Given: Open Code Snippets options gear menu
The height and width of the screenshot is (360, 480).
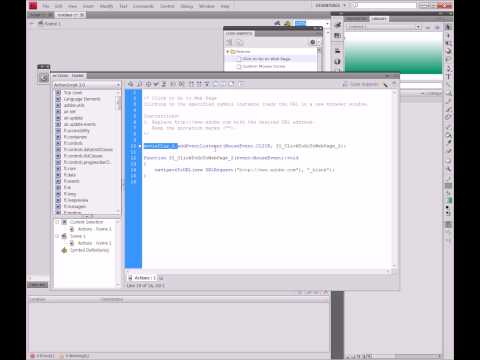Looking at the screenshot, I should (314, 42).
